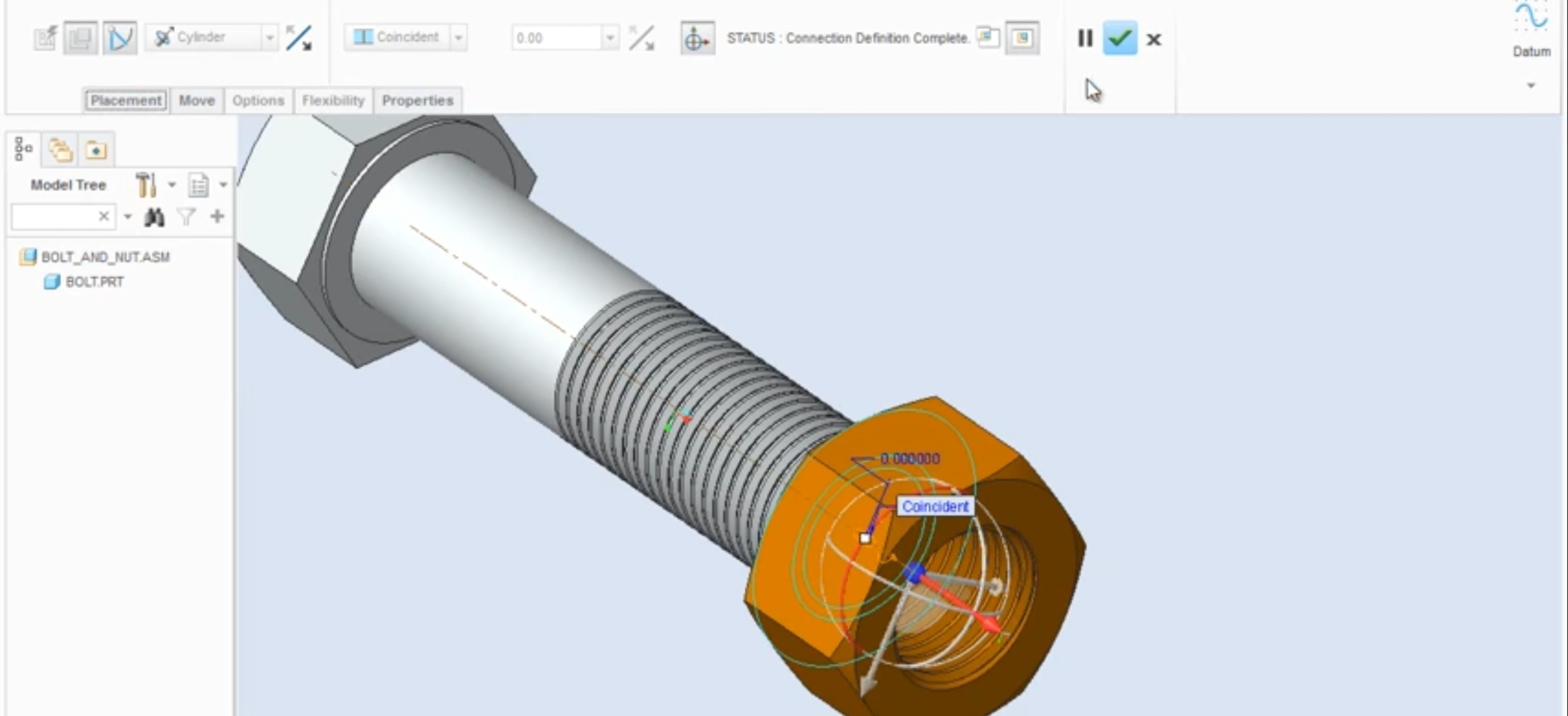Screen dimensions: 1568x716
Task: Click the flip constraint orientation icon beside Cylinder
Action: 300,38
